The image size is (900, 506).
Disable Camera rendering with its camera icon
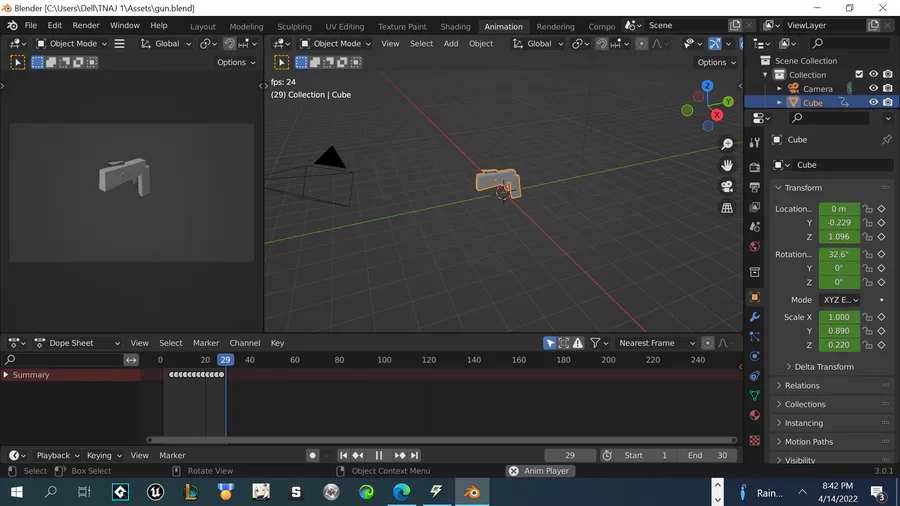click(887, 88)
